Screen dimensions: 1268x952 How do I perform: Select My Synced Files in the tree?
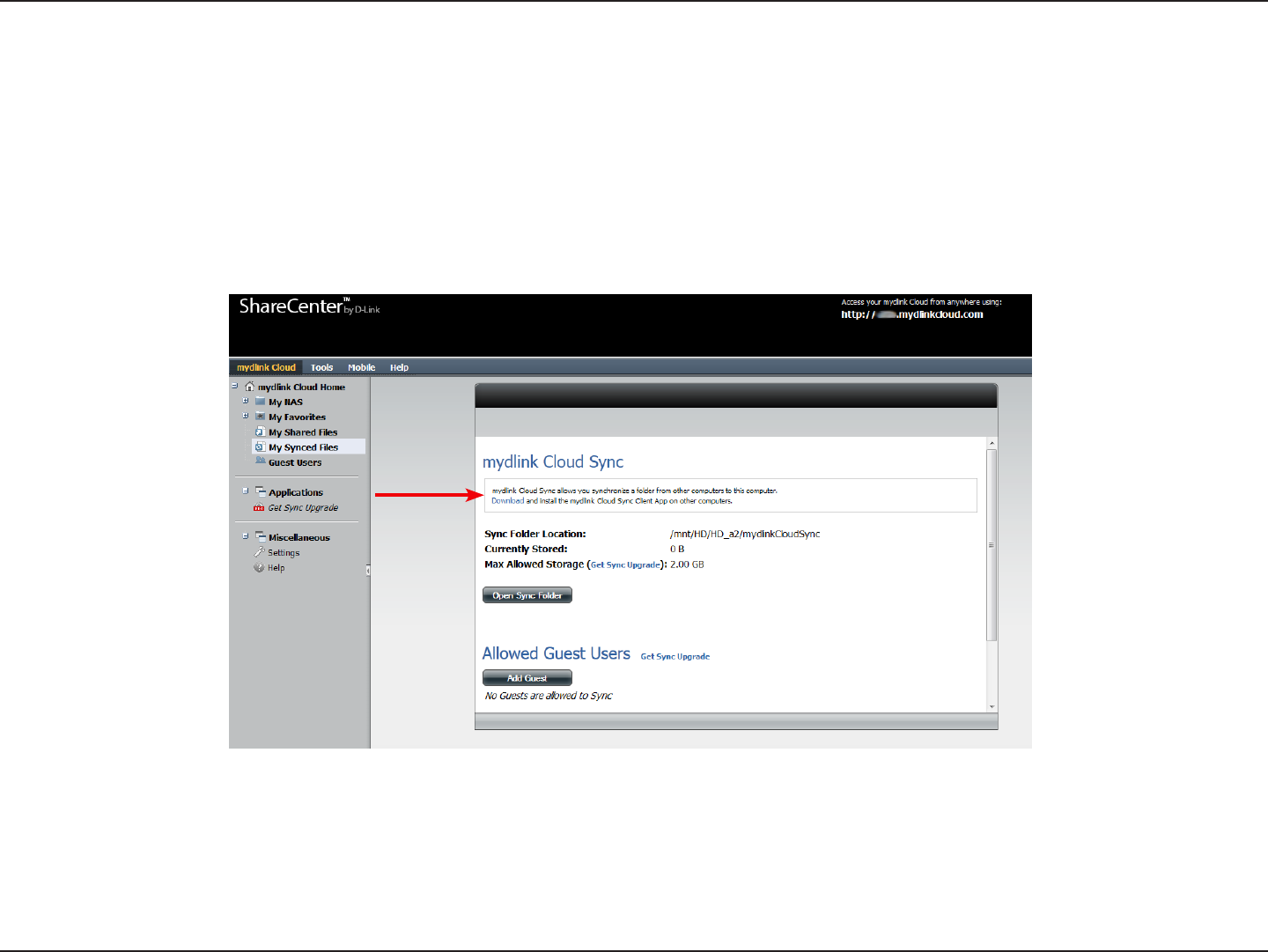pyautogui.click(x=303, y=447)
